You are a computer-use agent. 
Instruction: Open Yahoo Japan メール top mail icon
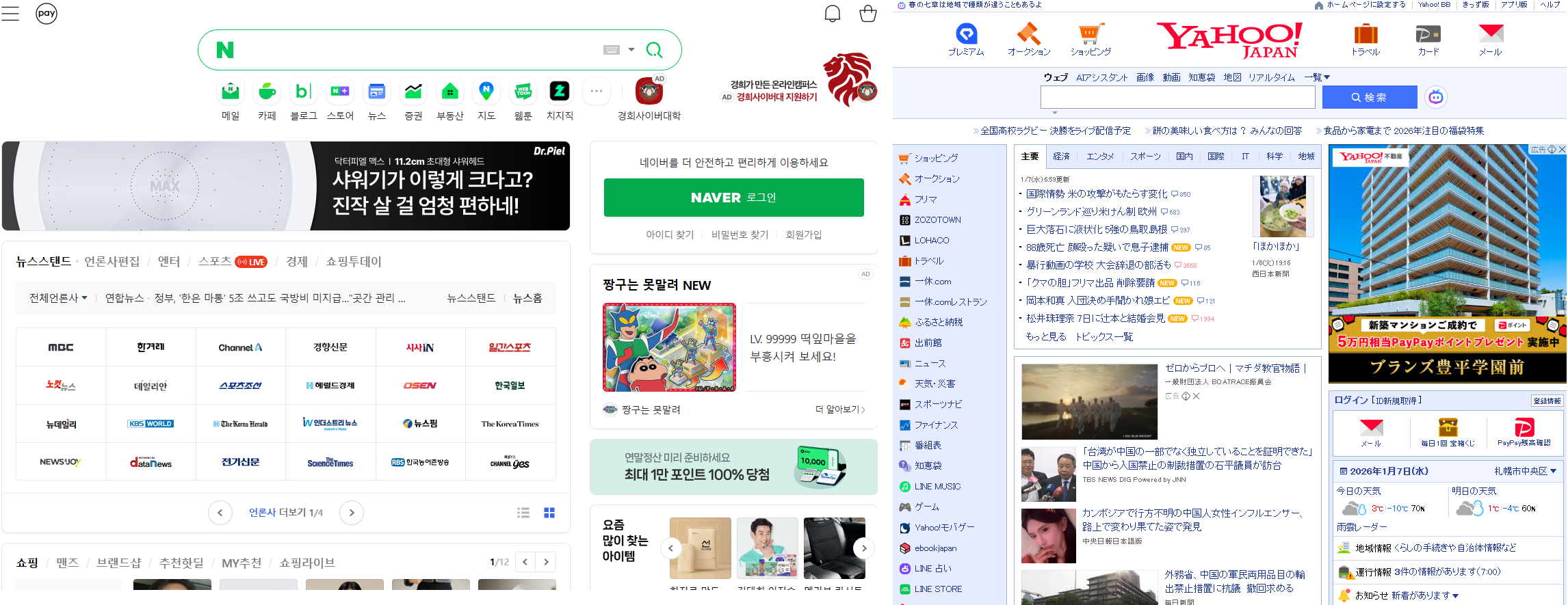(1491, 33)
